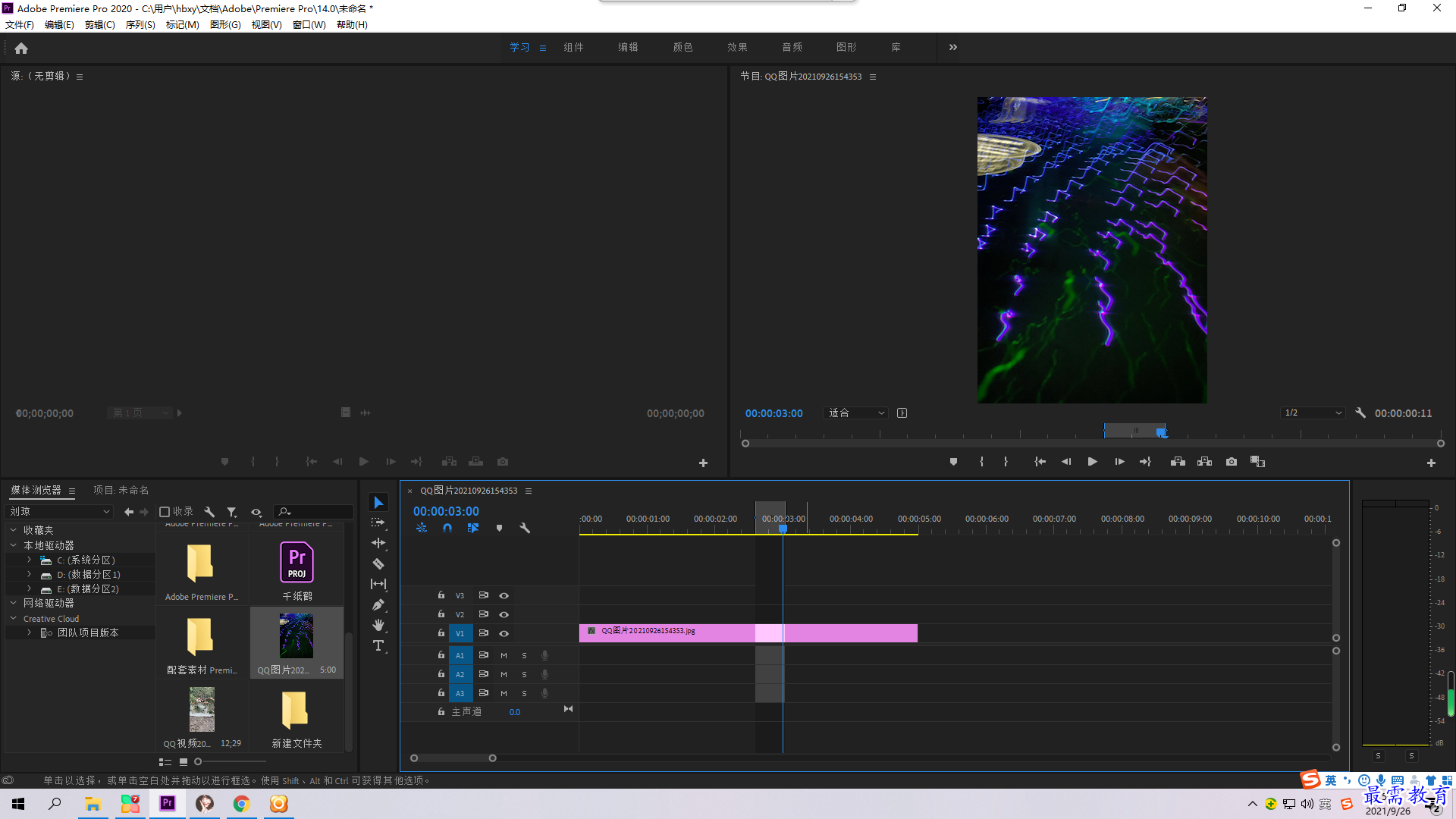The height and width of the screenshot is (819, 1456).
Task: Toggle insert sequences as nests button
Action: tap(422, 528)
